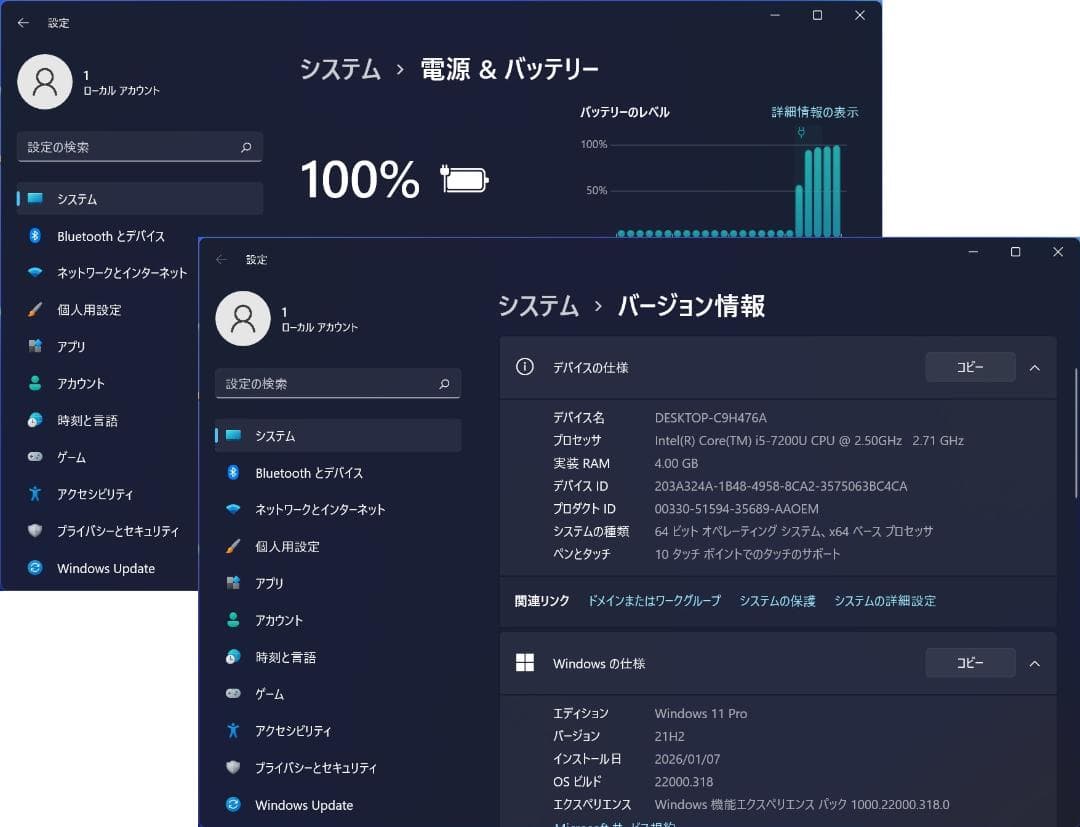Collapse the Windows の仕様 section chevron
Screen dimensions: 1080x827
[1035, 662]
